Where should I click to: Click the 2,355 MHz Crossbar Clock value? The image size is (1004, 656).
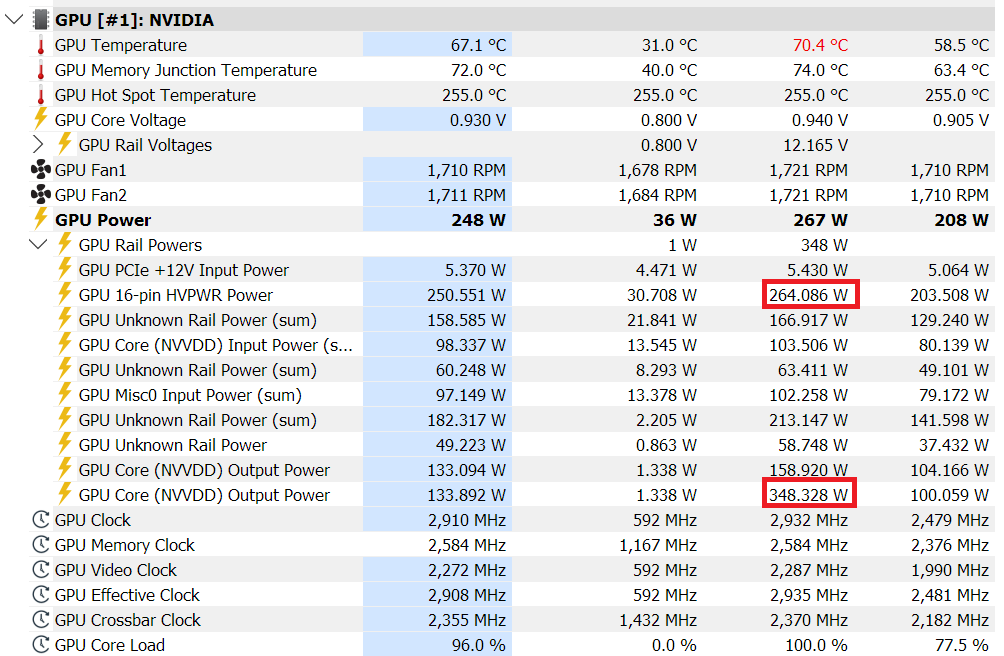coord(467,620)
